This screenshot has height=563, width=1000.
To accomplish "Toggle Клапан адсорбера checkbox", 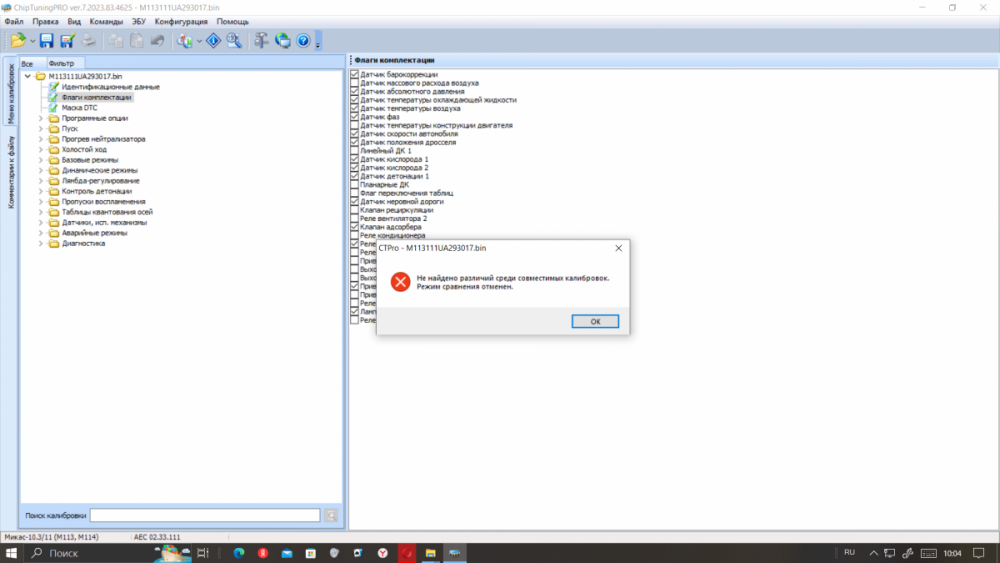I will 355,227.
